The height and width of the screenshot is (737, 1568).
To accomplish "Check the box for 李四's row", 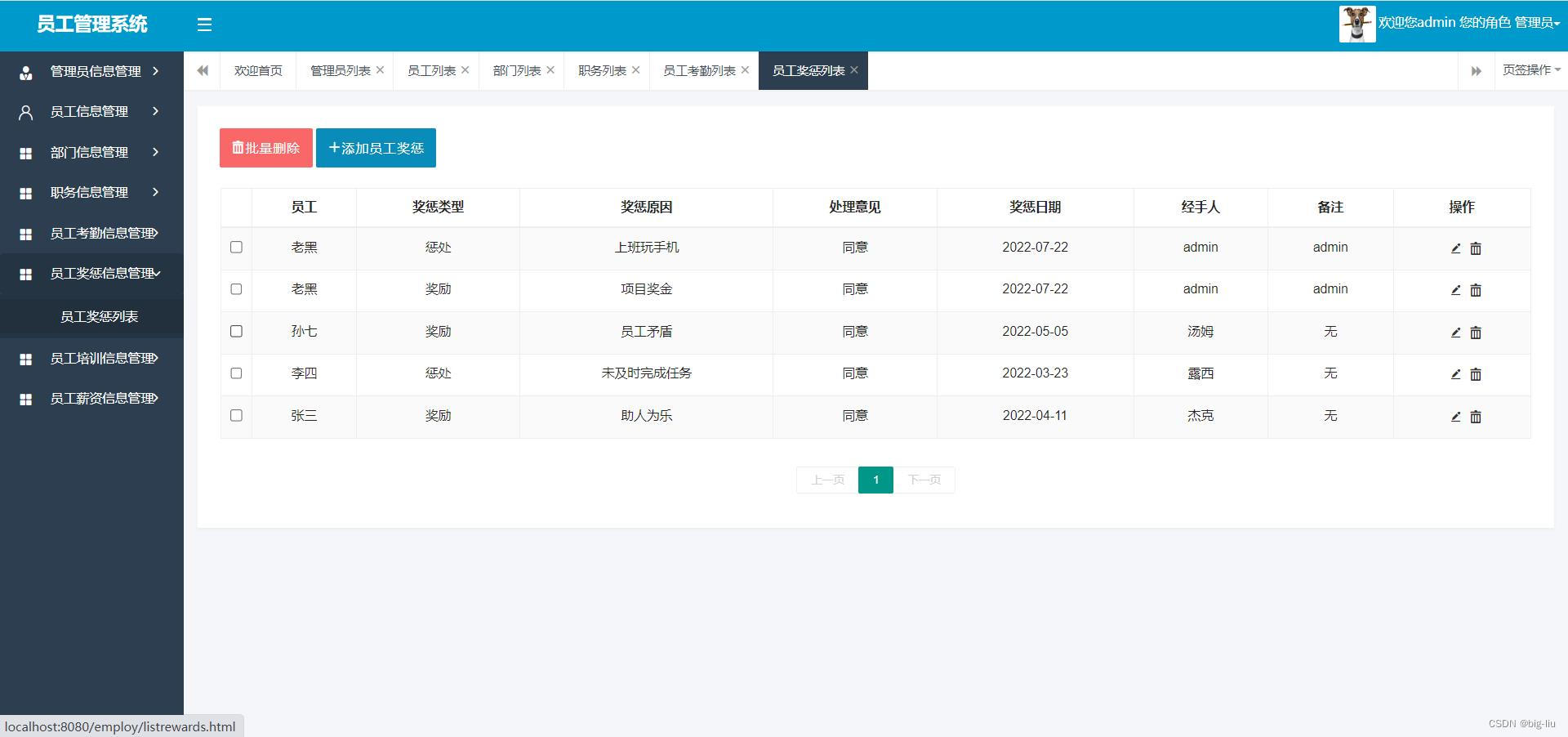I will [x=236, y=373].
